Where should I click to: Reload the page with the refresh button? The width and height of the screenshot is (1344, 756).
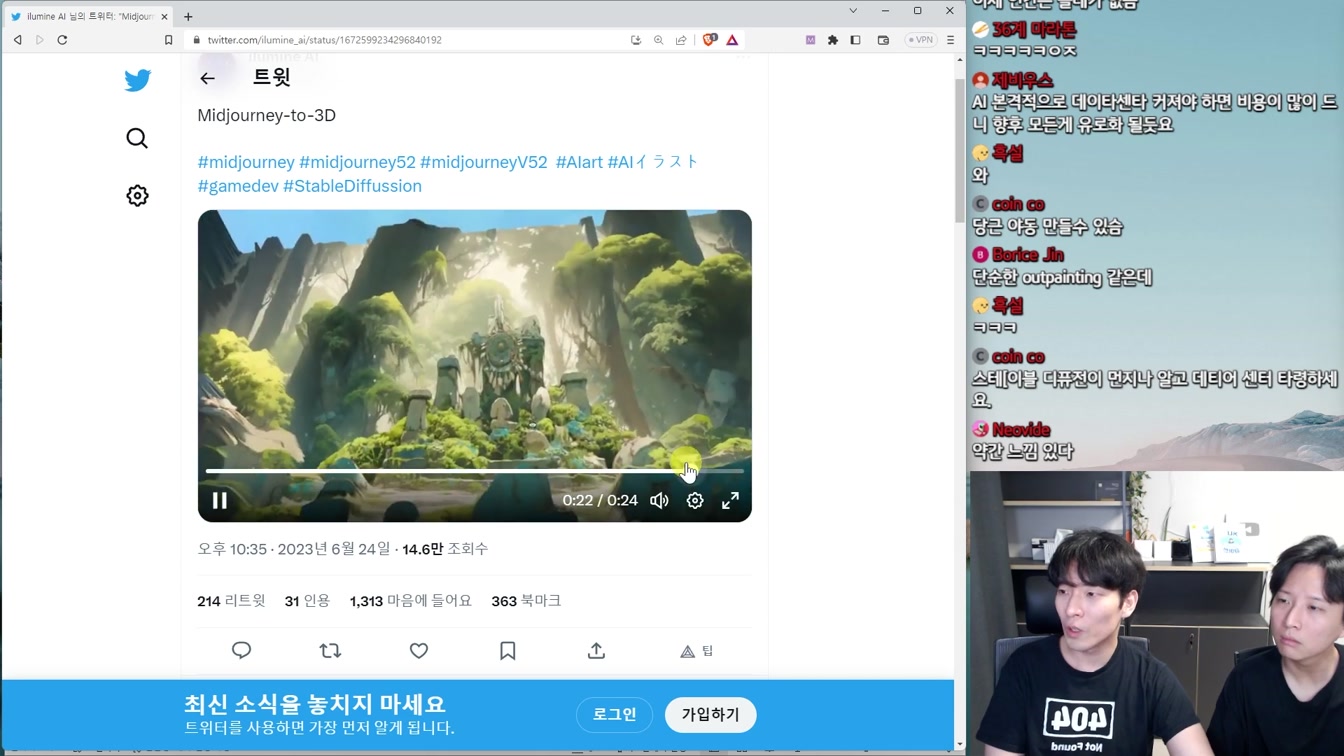click(62, 40)
